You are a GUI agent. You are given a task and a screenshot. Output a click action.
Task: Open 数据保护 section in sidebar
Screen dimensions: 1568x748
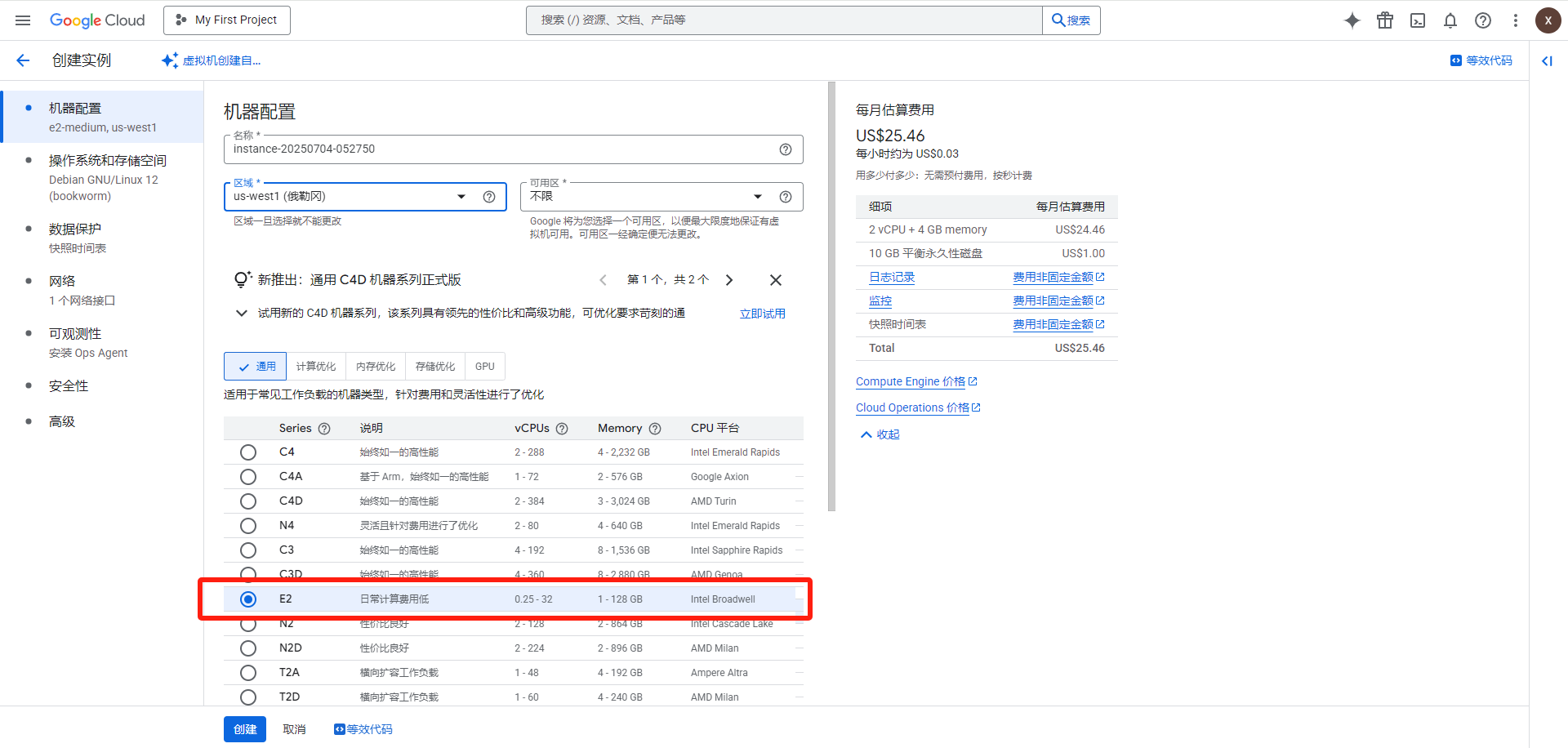click(x=103, y=238)
